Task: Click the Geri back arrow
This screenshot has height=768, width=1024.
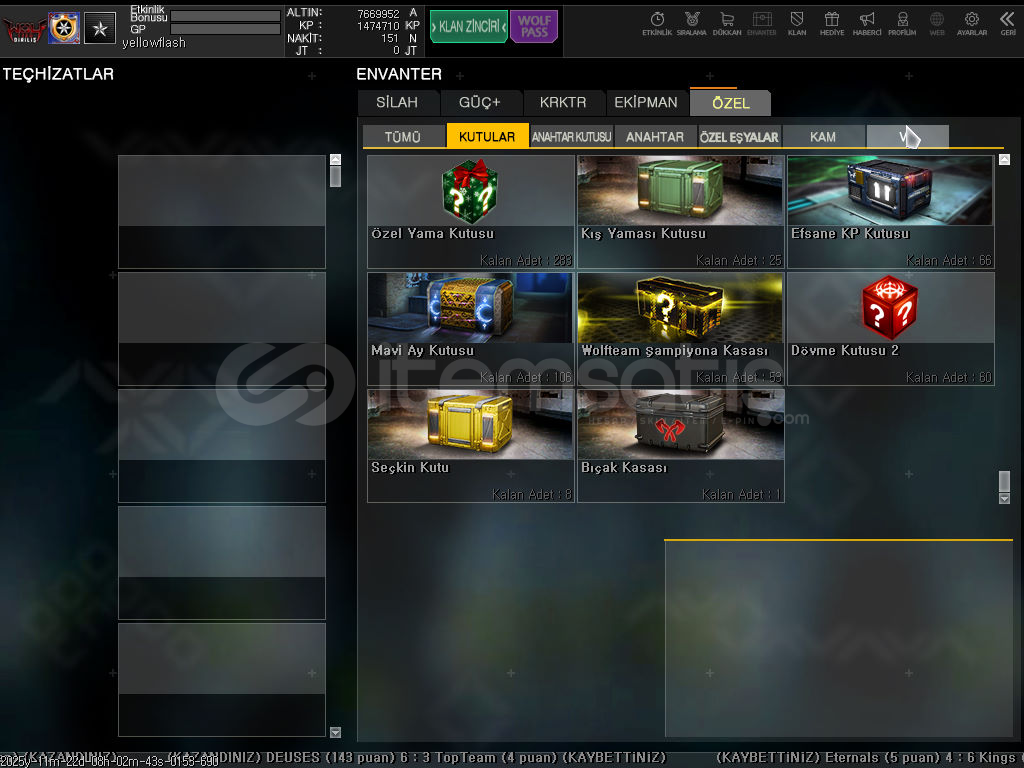Action: (x=1007, y=23)
